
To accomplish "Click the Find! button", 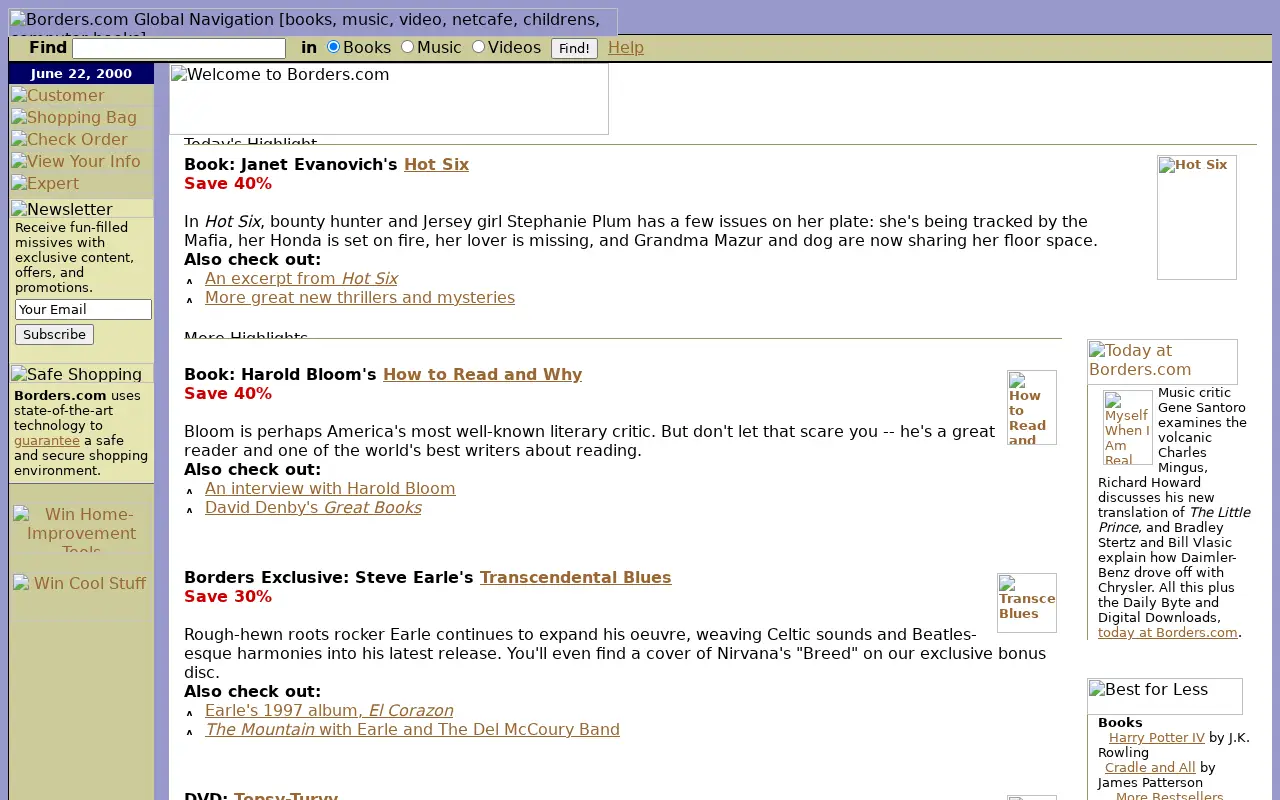I will [574, 48].
